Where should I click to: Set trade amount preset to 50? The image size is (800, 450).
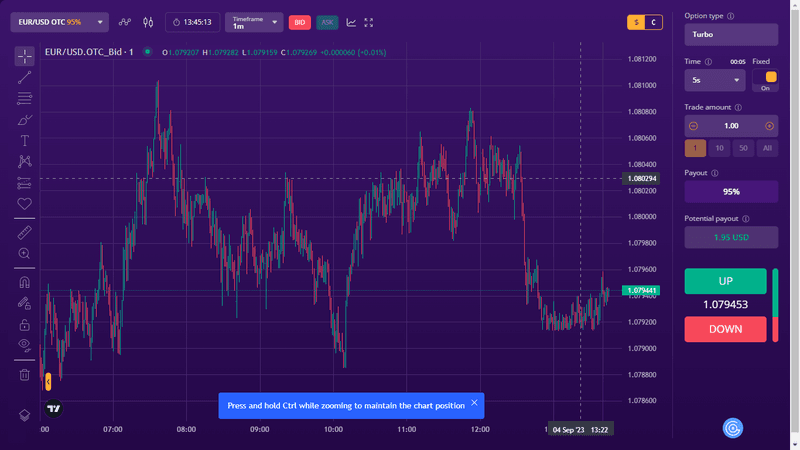743,148
